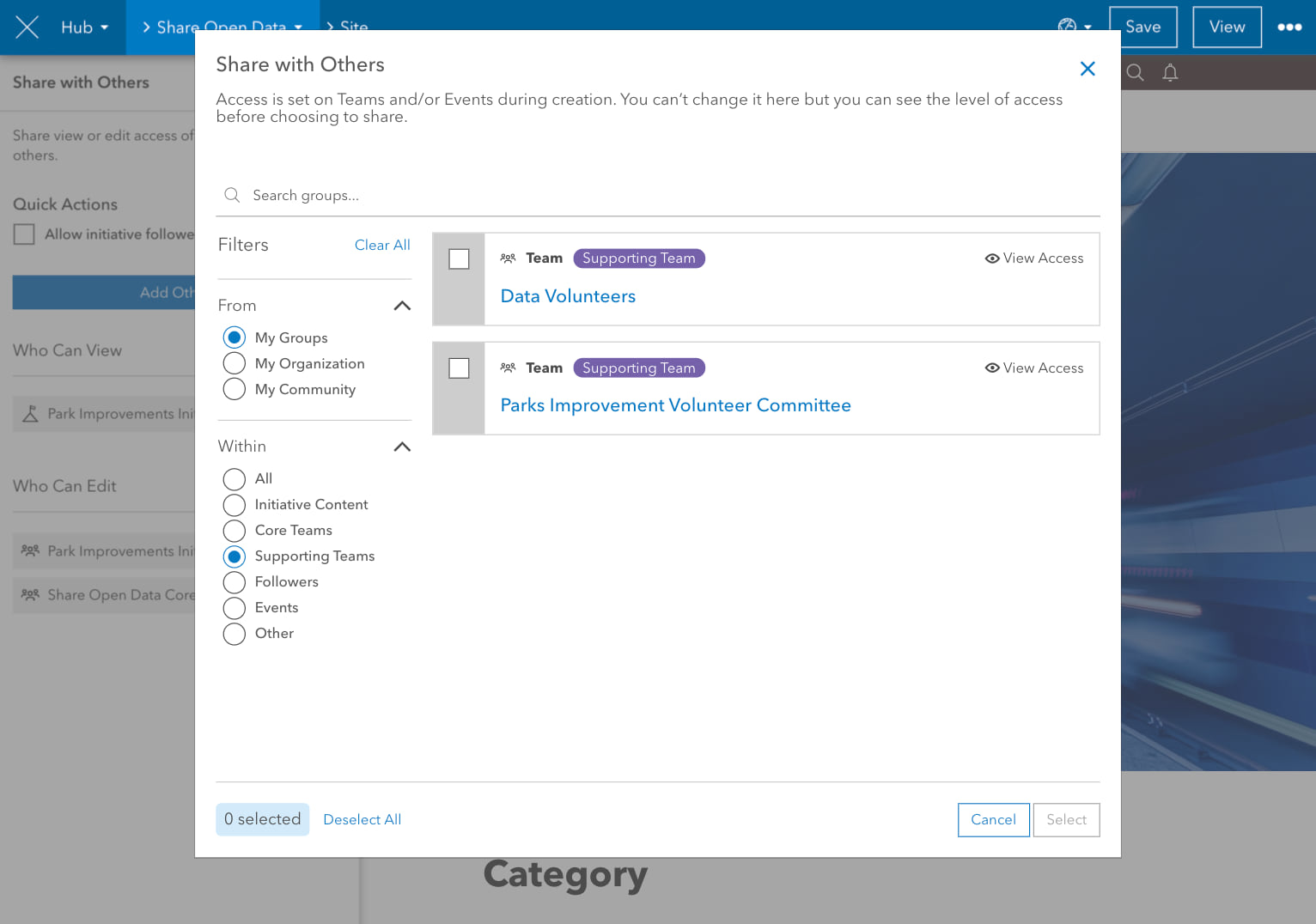Click the group icon beside Share Open Data Core
Viewport: 1316px width, 924px height.
(x=32, y=595)
